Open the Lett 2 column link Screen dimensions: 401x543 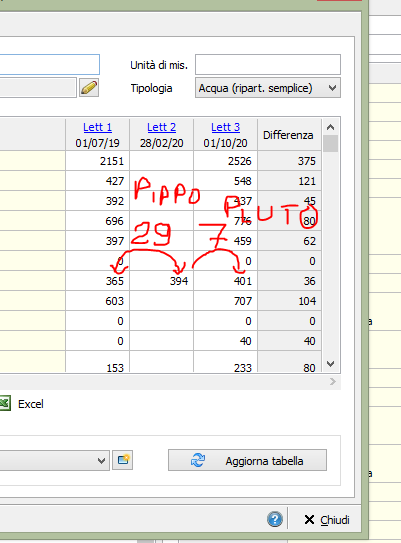coord(162,127)
